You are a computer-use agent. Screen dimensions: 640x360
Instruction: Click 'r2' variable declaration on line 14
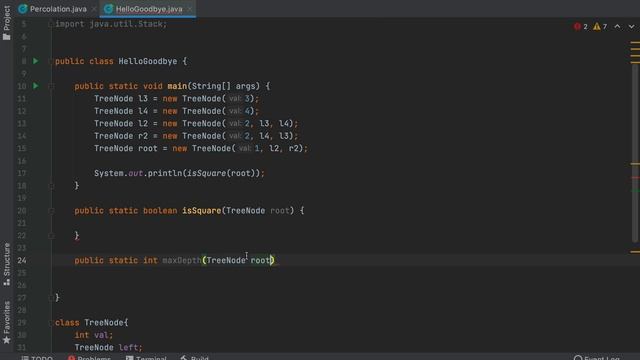[143, 136]
